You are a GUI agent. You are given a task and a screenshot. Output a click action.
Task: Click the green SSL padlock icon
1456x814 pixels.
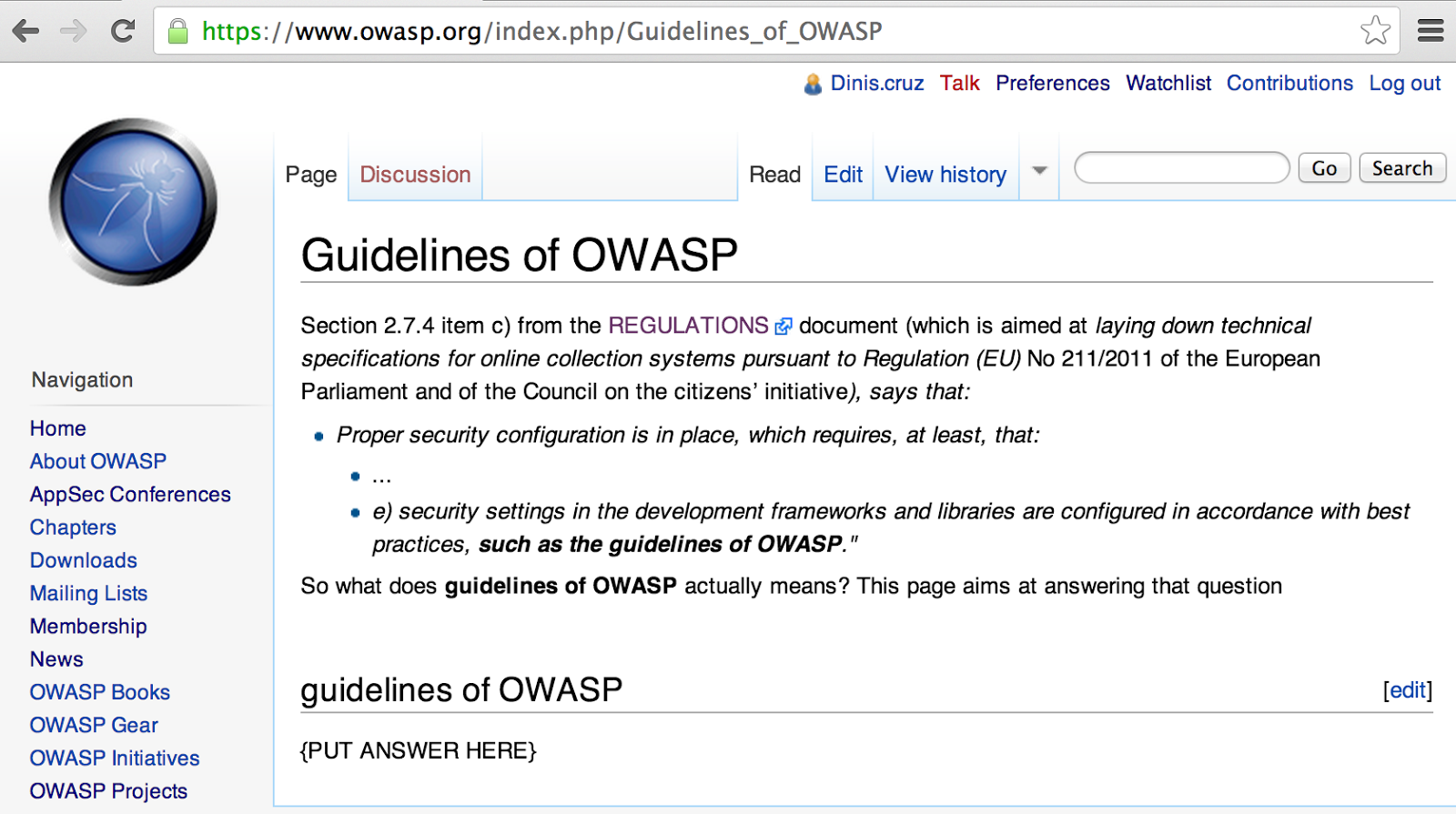178,32
